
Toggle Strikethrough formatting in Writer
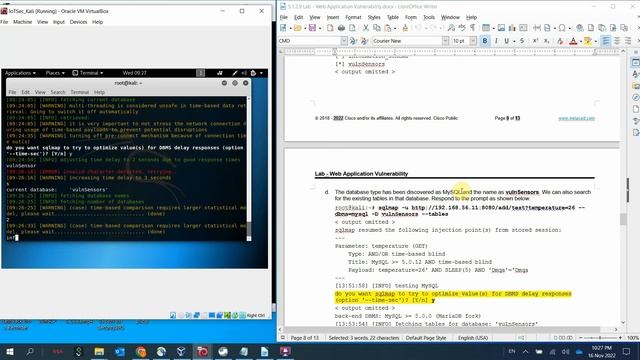click(522, 41)
